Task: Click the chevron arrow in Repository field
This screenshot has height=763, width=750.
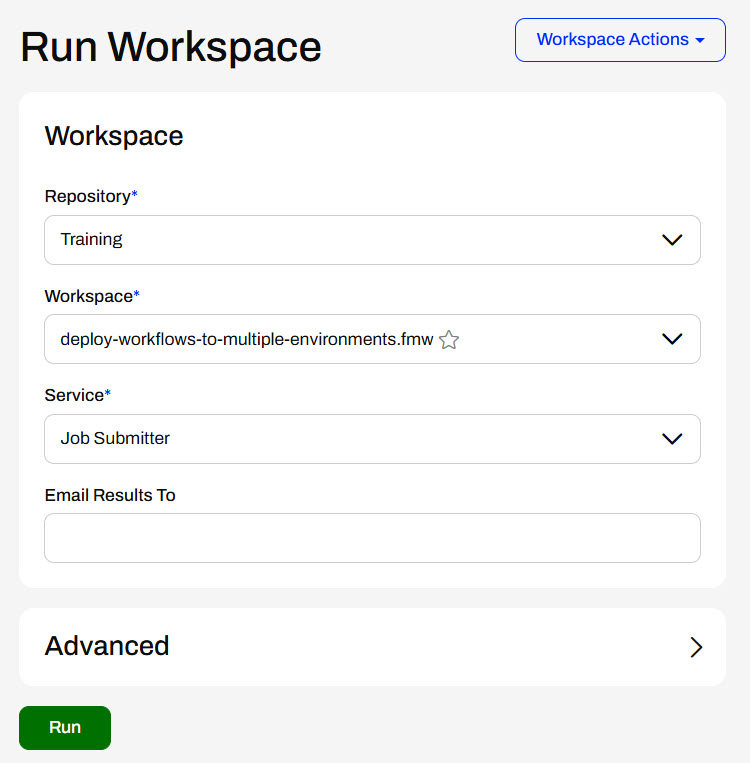Action: [x=672, y=240]
